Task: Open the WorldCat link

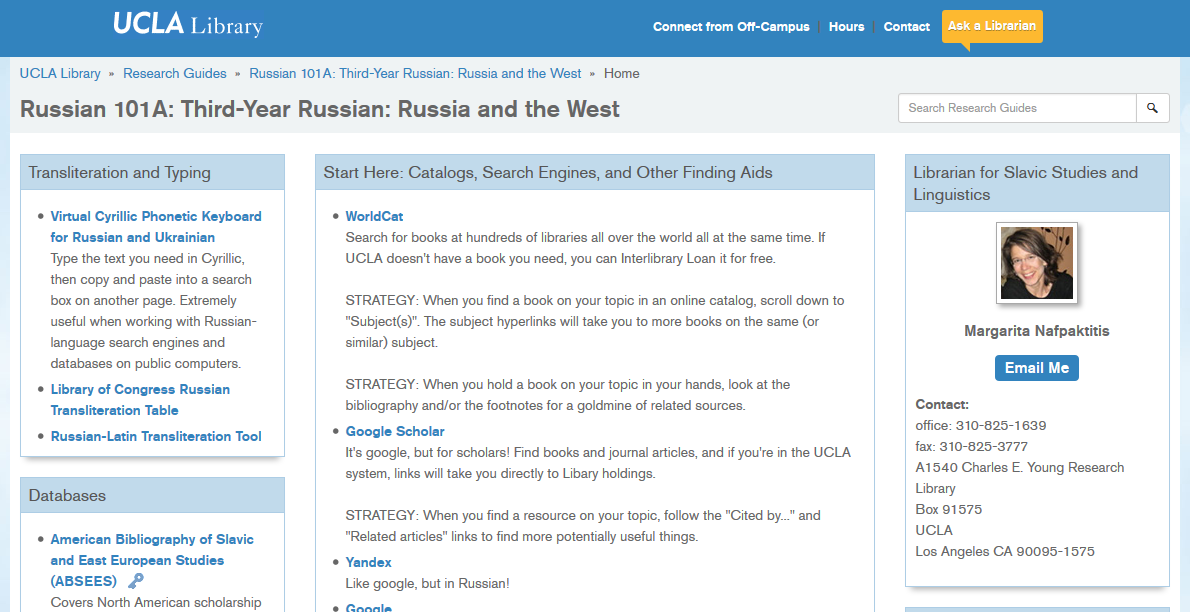Action: [x=374, y=216]
